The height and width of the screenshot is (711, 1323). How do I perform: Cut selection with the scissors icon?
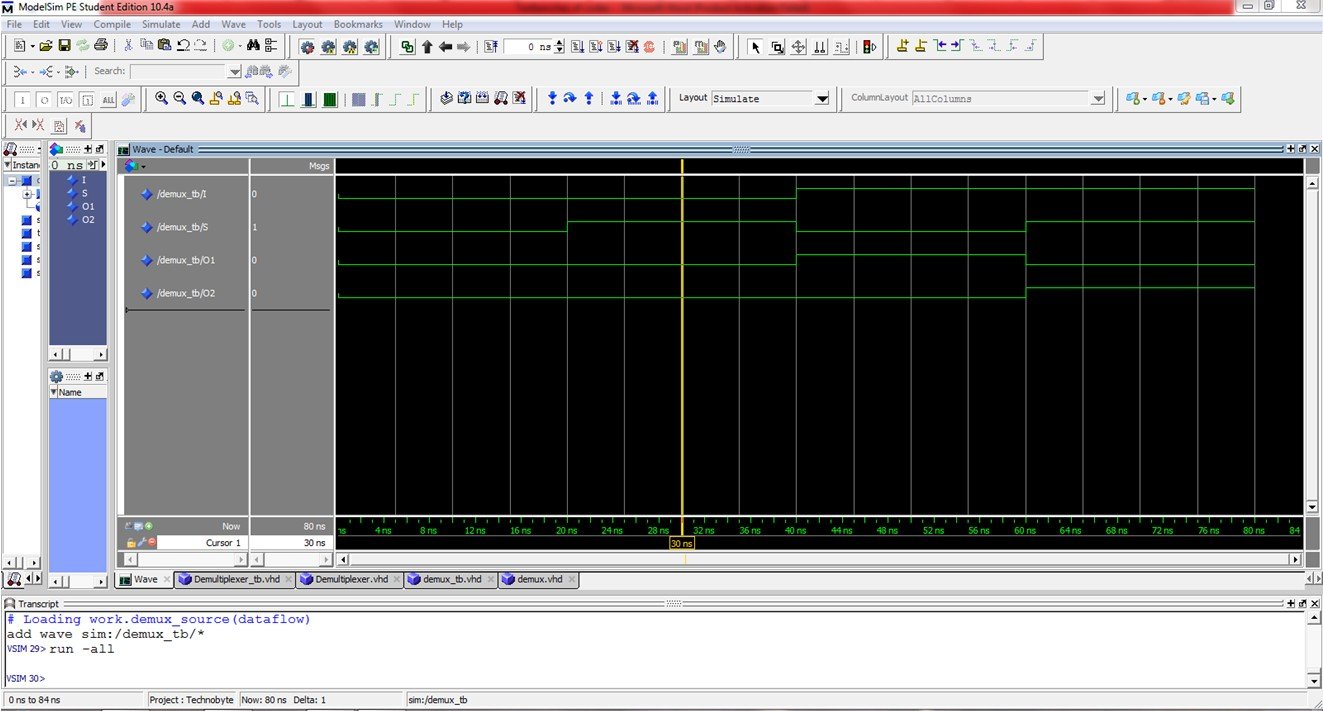(x=128, y=46)
